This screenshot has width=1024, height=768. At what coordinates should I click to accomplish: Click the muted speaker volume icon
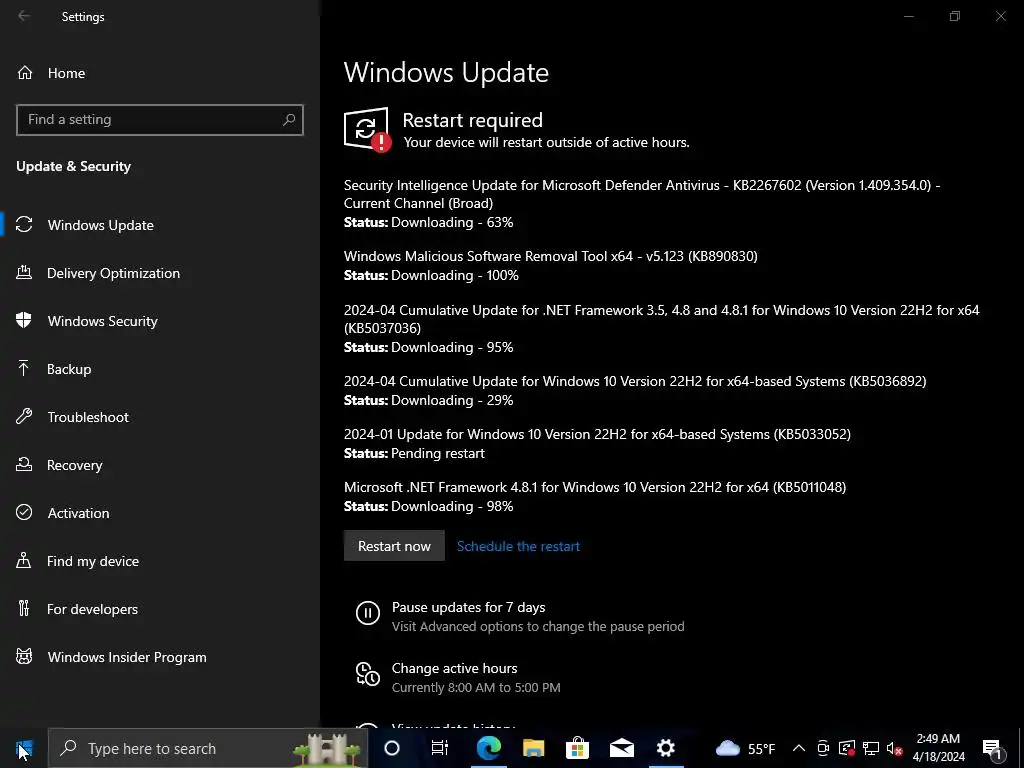click(x=894, y=748)
